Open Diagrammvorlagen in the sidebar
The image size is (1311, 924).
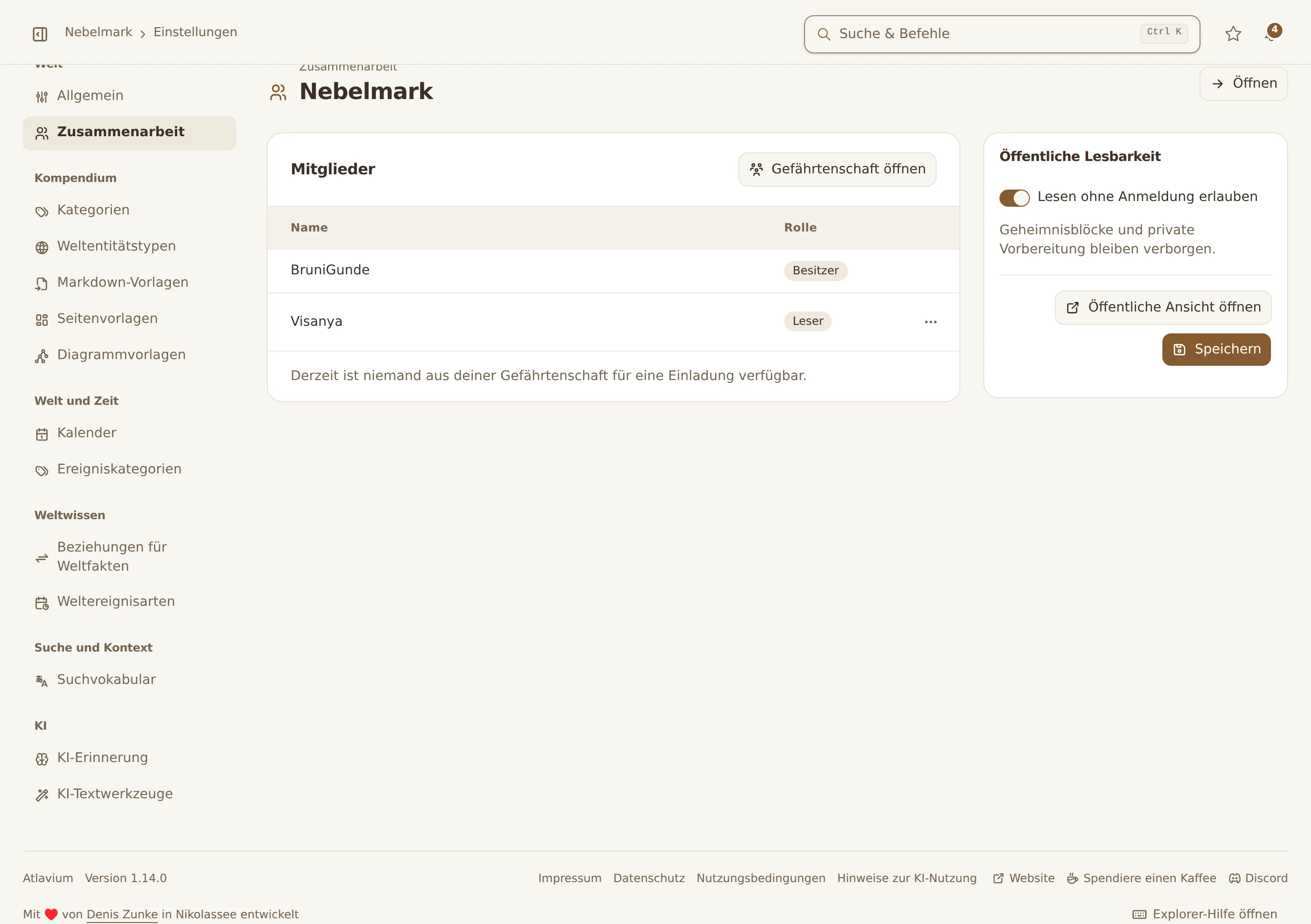[130, 355]
